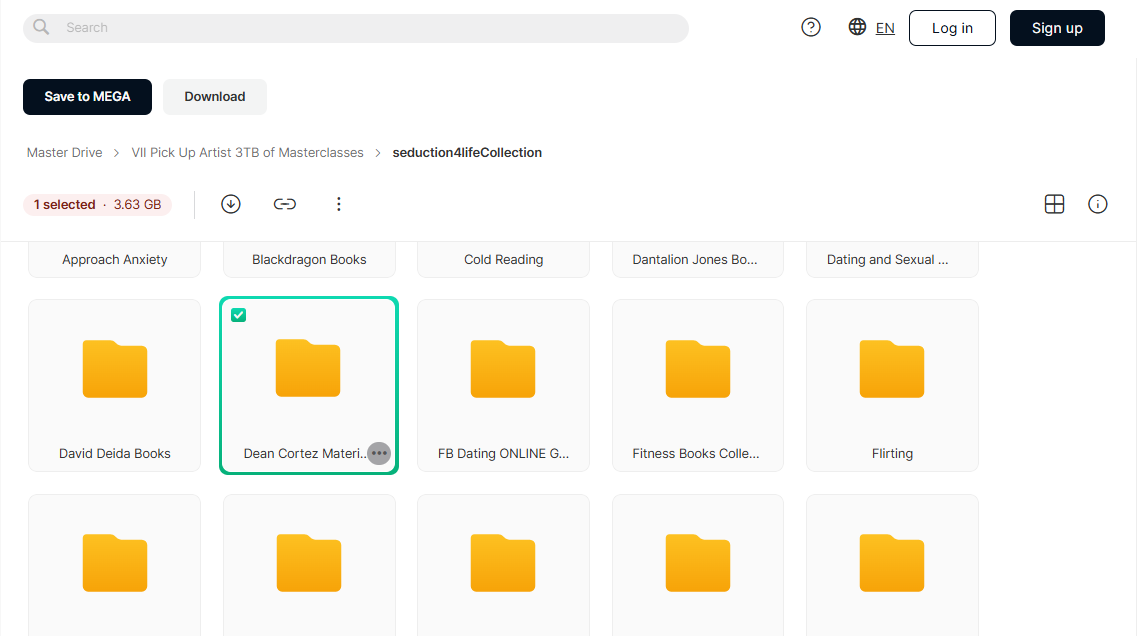Viewport: 1137px width, 636px height.
Task: Uncheck the Dean Cortez folder checkbox
Action: pyautogui.click(x=239, y=315)
